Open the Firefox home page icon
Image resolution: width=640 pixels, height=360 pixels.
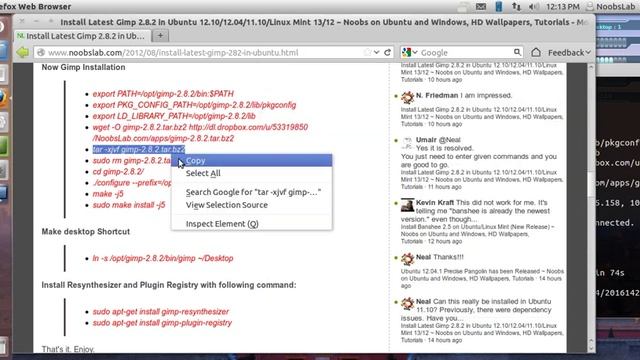point(536,52)
